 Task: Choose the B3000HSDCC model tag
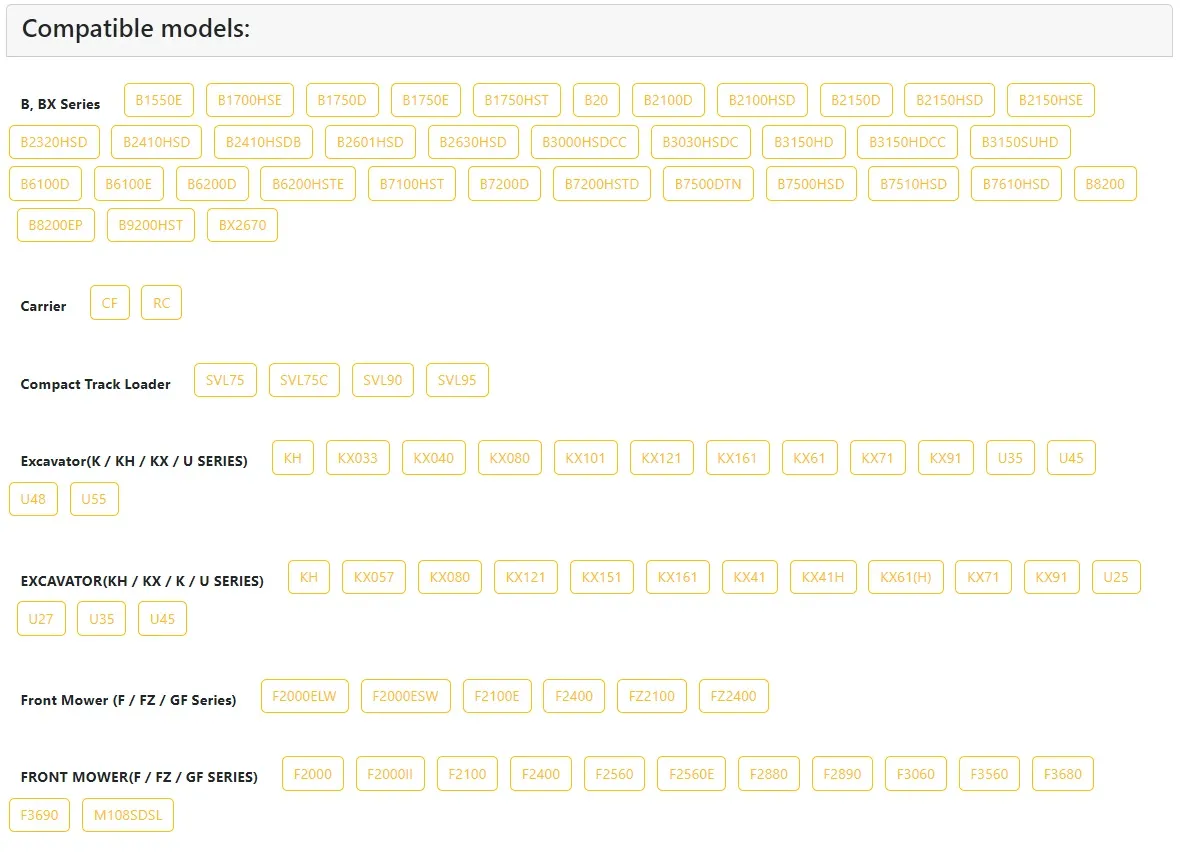(585, 142)
